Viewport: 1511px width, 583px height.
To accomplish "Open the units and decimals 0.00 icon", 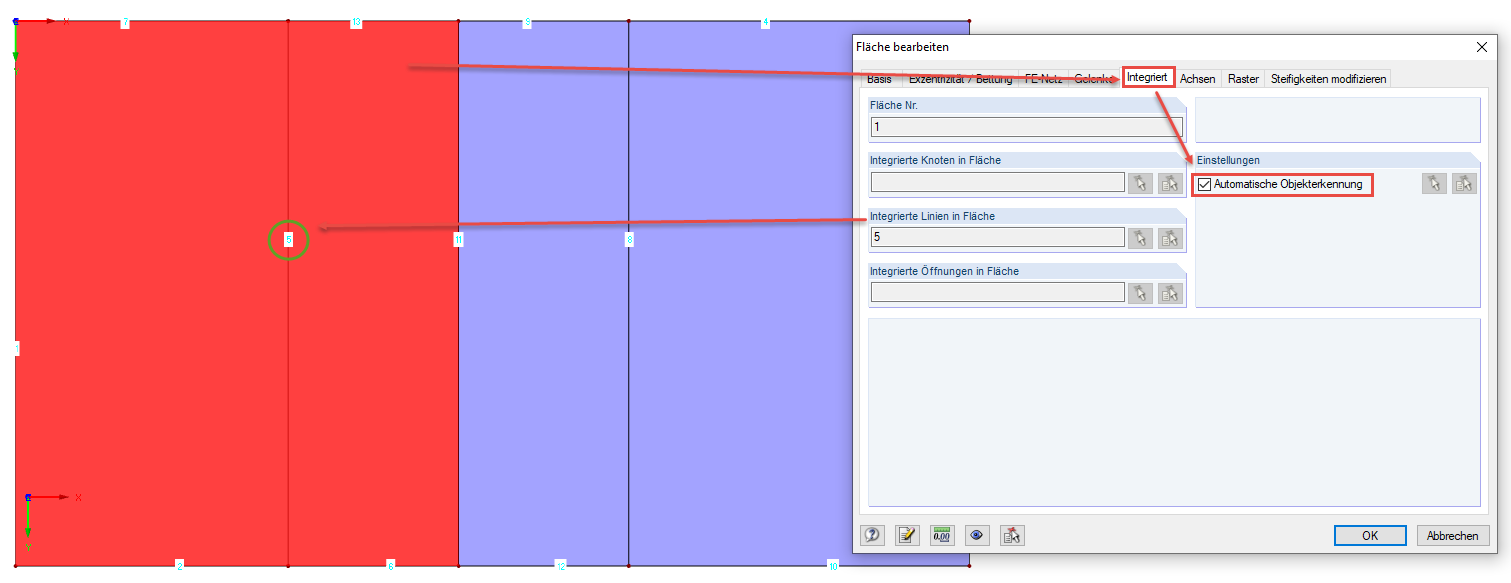I will [942, 535].
